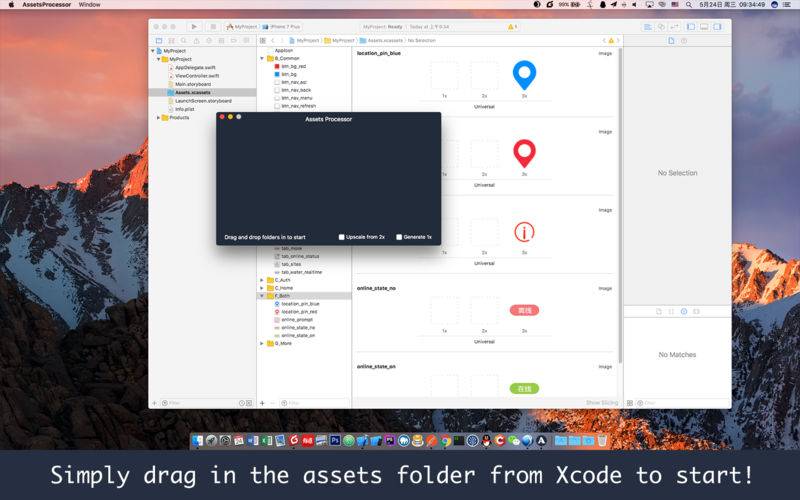The width and height of the screenshot is (800, 500).
Task: Show the Standard editor in Xcode
Action: pos(647,27)
